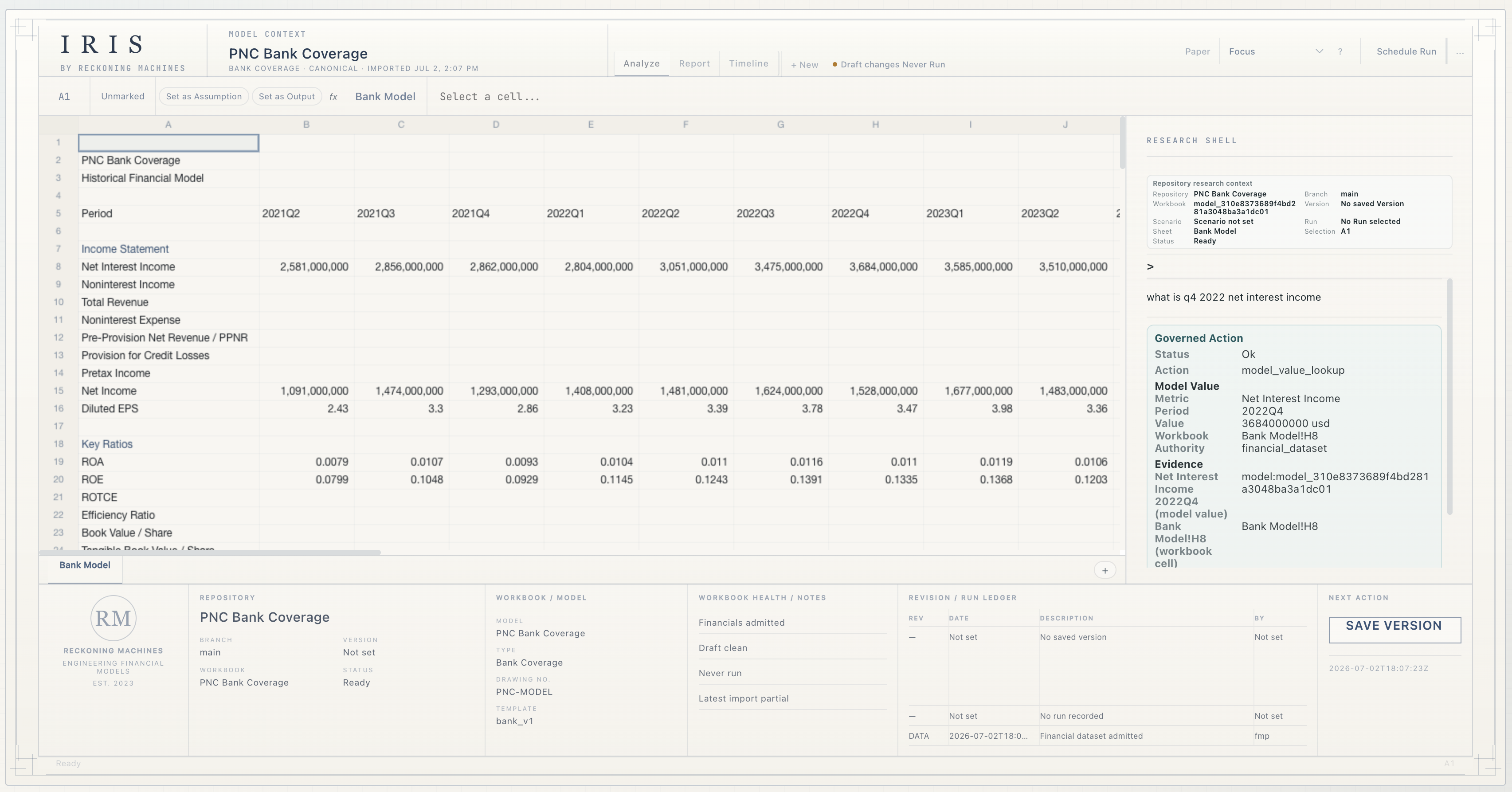Select row header 15

pyautogui.click(x=58, y=391)
